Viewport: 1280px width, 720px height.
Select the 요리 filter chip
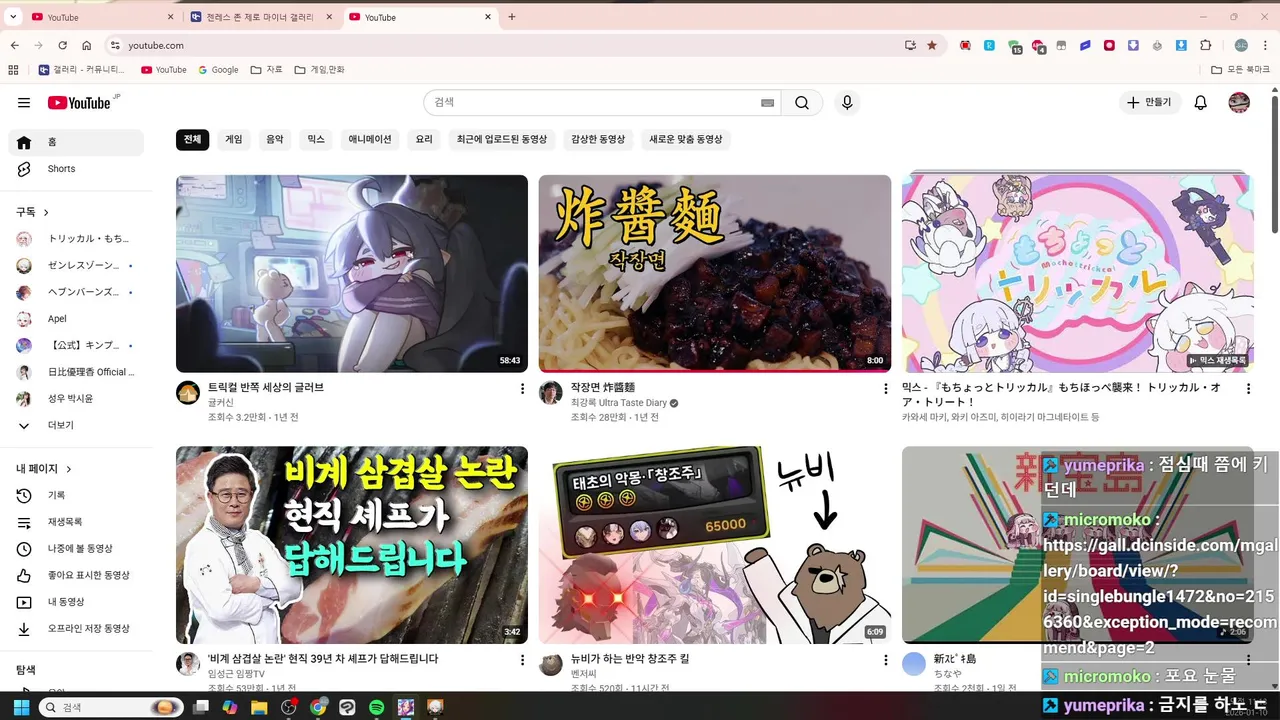point(424,140)
